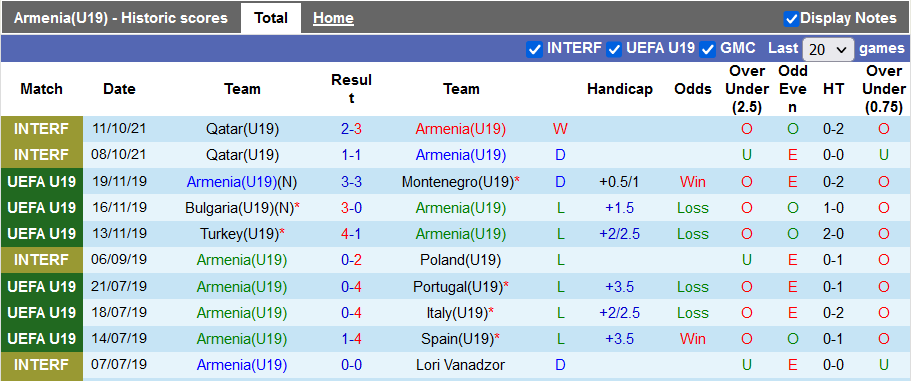Image resolution: width=911 pixels, height=381 pixels.
Task: Click Armenia(U19)(N) in 19/11/19 row
Action: [242, 182]
